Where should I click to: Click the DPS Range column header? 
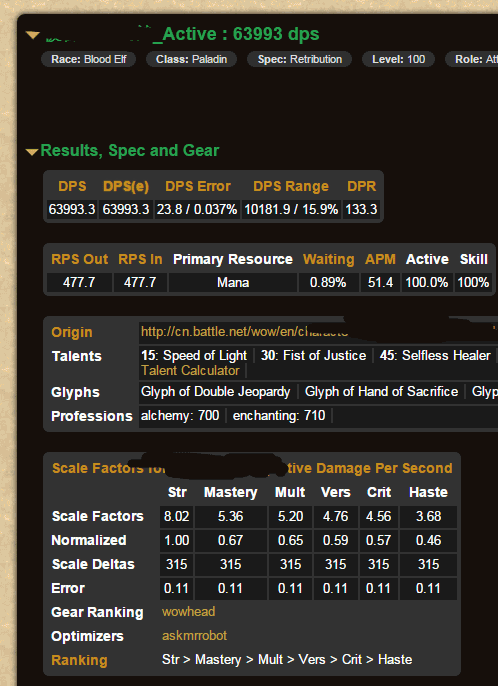pos(291,186)
